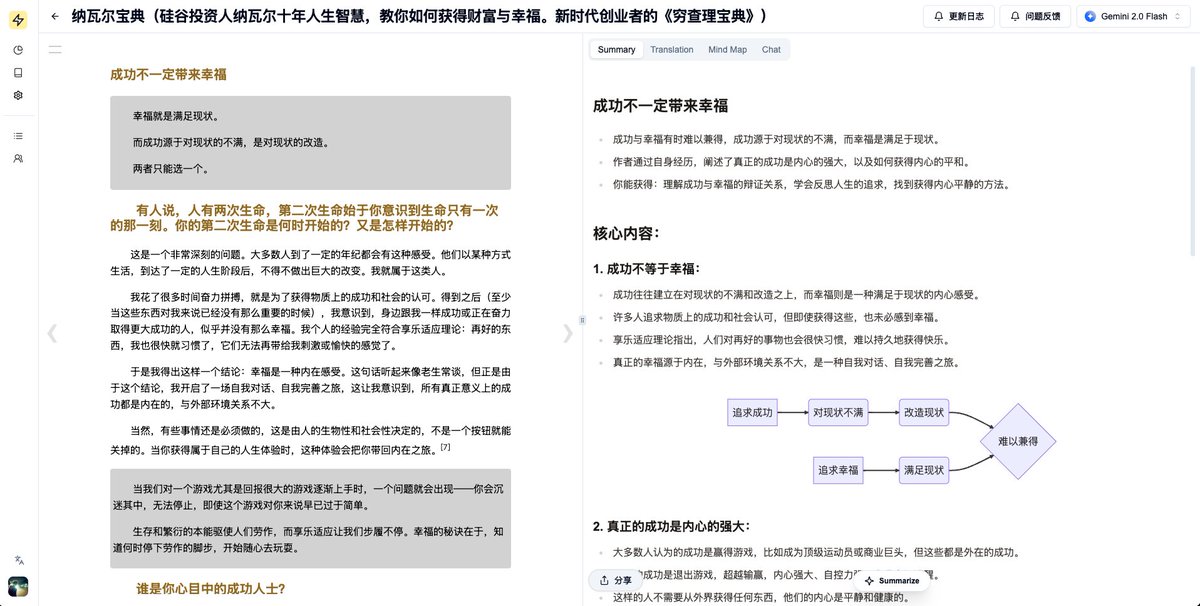Open the pie chart statistics icon in sidebar
This screenshot has height=606, width=1200.
point(18,50)
